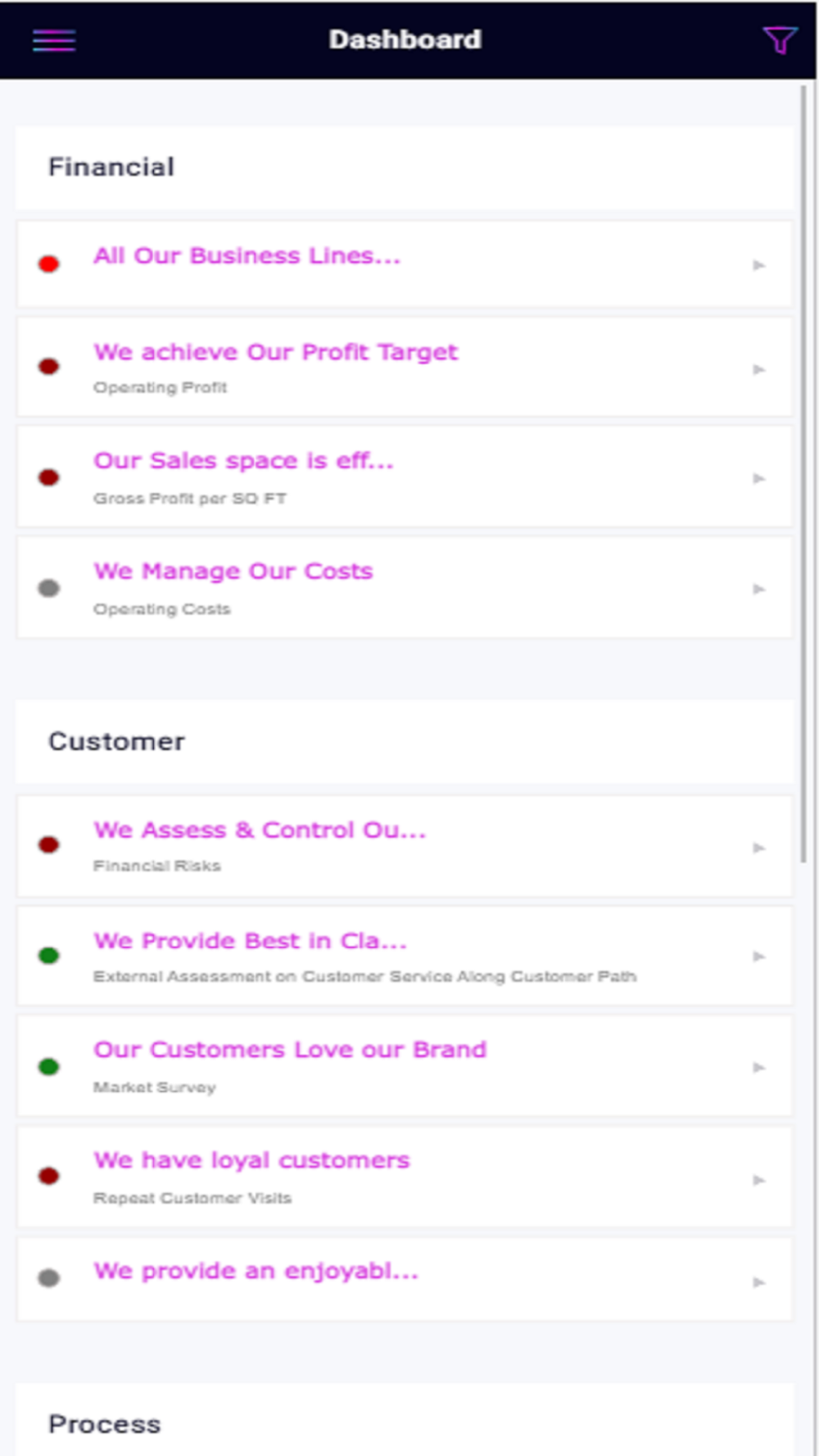The image size is (819, 1456).
Task: Click the gray dot beside We provide an enjoyabl...
Action: (x=49, y=1278)
